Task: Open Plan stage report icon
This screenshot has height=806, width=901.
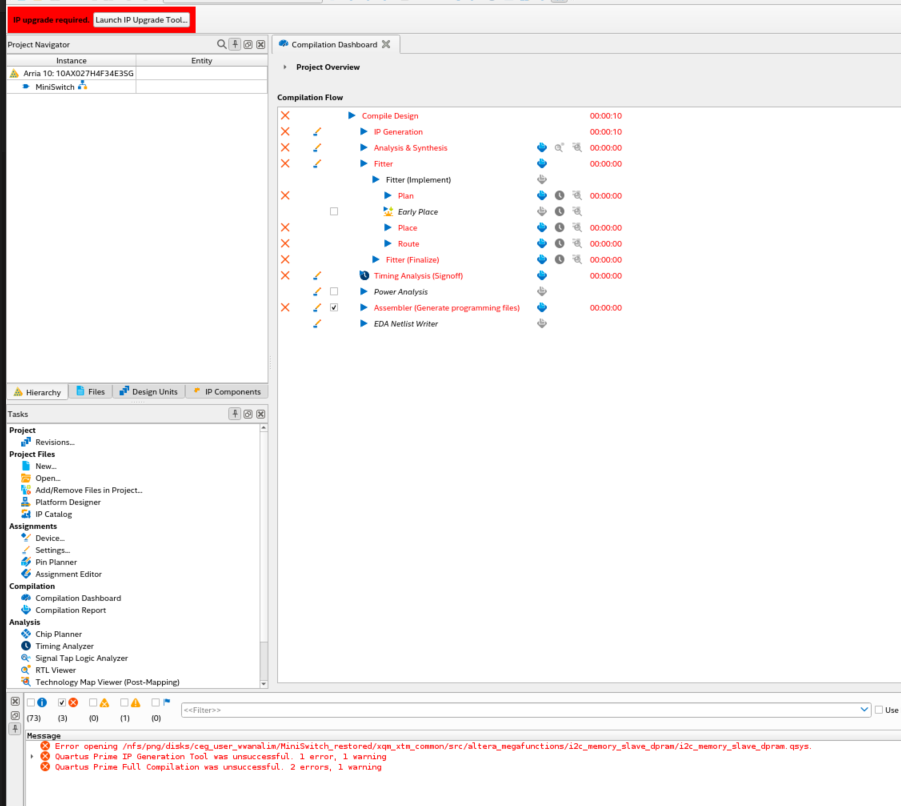Action: click(542, 196)
